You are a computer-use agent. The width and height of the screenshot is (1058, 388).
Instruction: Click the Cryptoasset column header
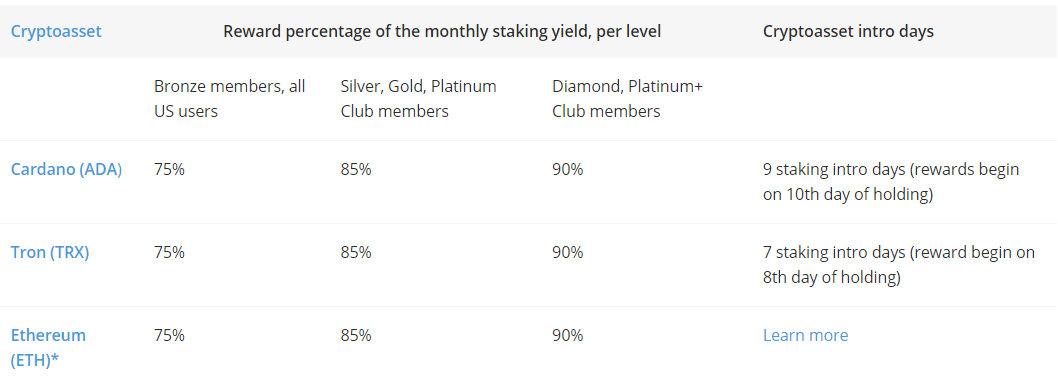(x=56, y=32)
